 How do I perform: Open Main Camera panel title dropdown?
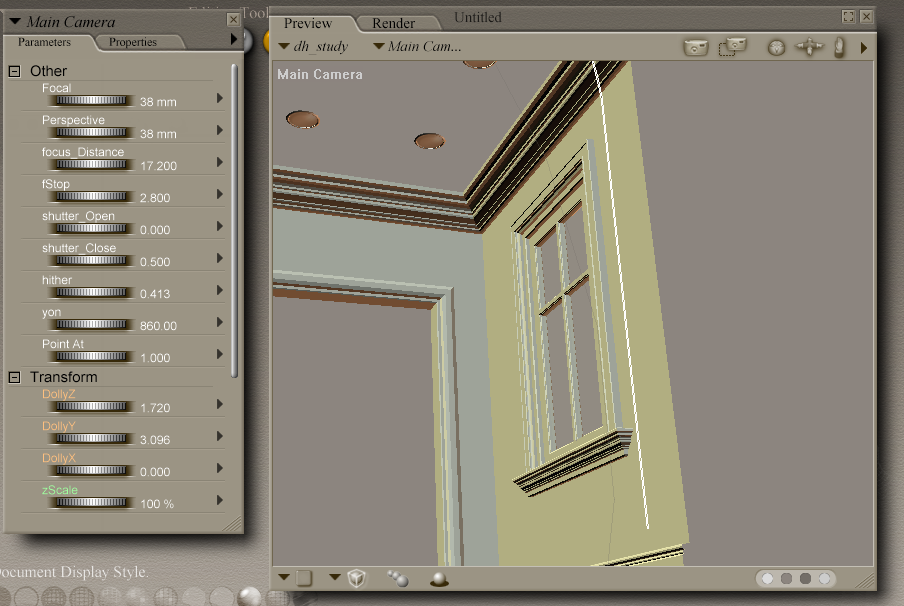[x=15, y=21]
